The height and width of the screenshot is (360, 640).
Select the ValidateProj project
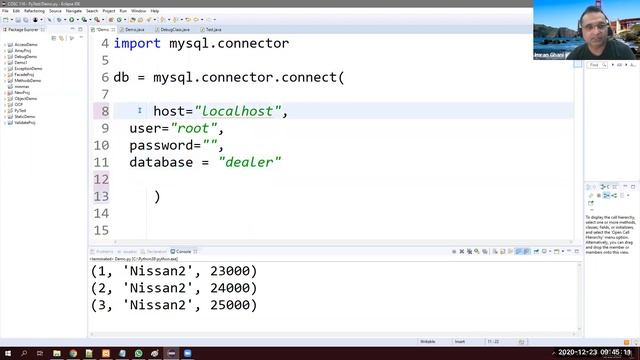[x=25, y=122]
